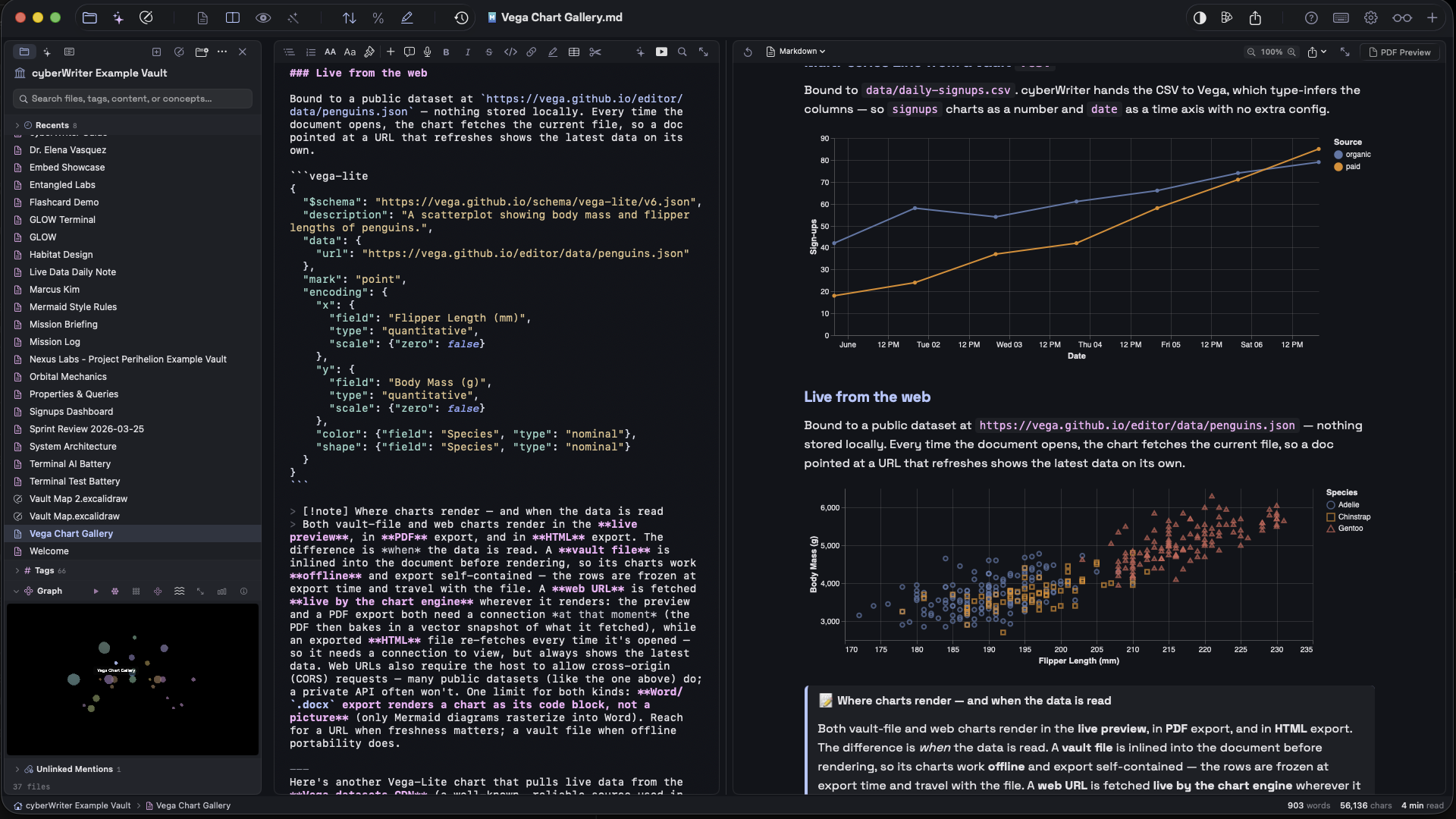Viewport: 1456px width, 819px height.
Task: Open the Markdown format dropdown
Action: point(795,52)
